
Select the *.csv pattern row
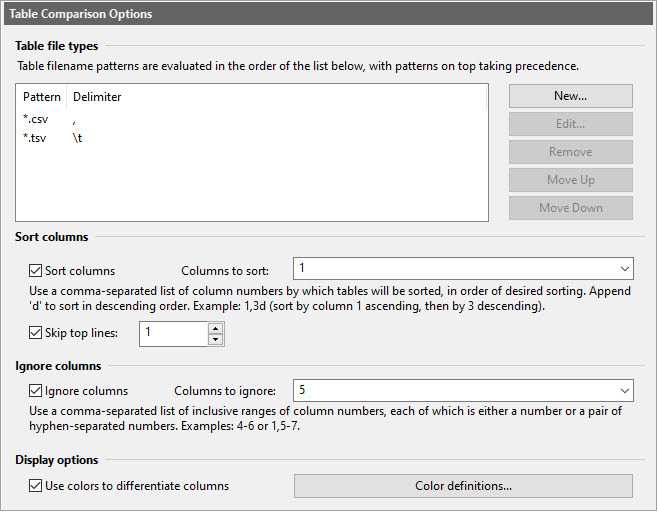point(35,119)
